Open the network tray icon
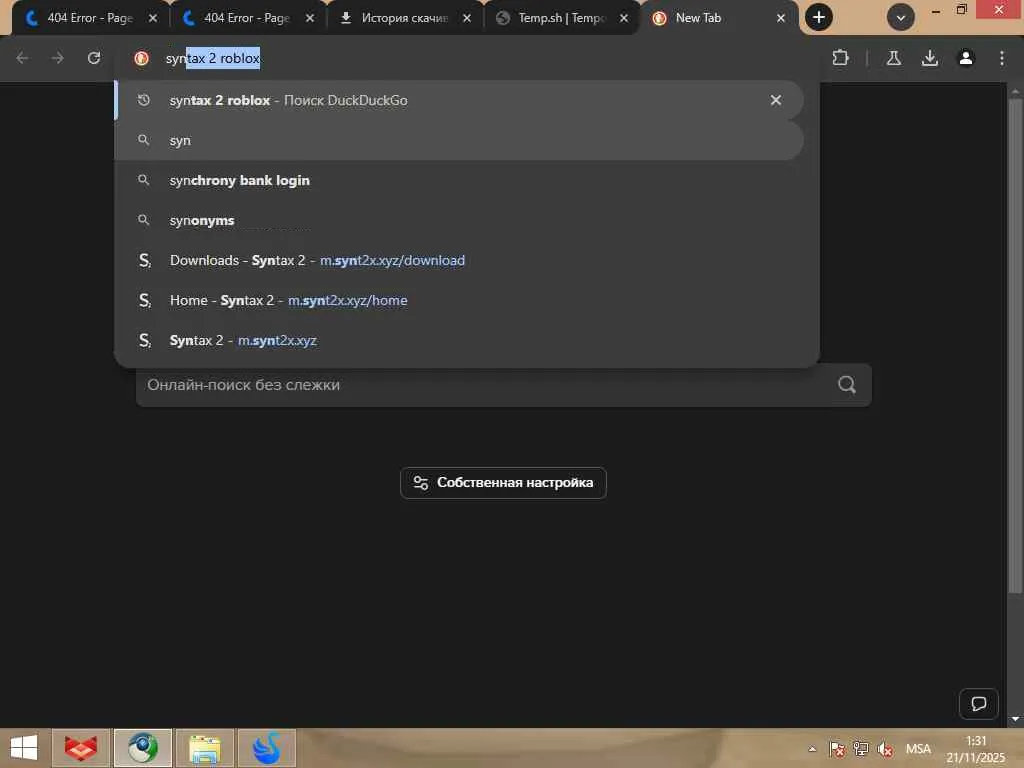The image size is (1024, 768). click(861, 749)
